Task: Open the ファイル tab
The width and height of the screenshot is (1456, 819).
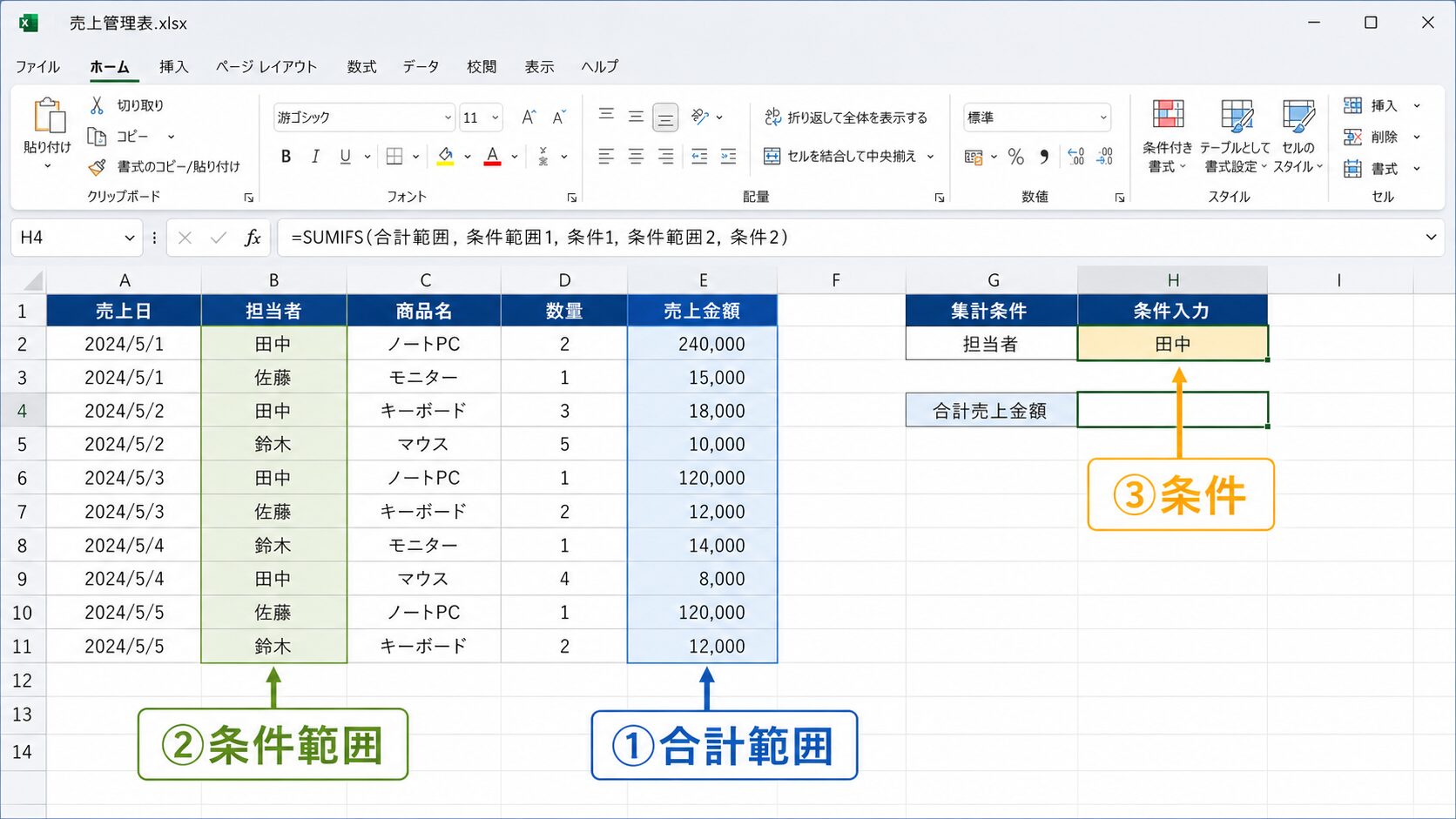Action: coord(37,66)
